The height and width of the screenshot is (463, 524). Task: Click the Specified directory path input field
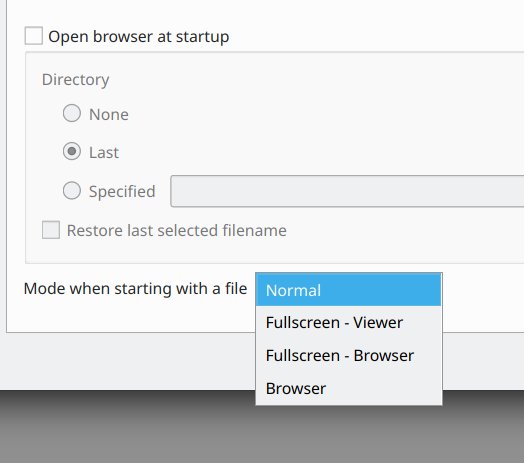point(347,191)
